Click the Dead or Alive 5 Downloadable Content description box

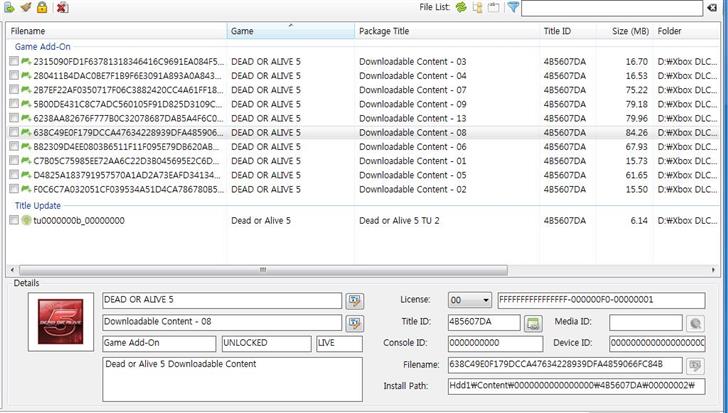(x=232, y=379)
